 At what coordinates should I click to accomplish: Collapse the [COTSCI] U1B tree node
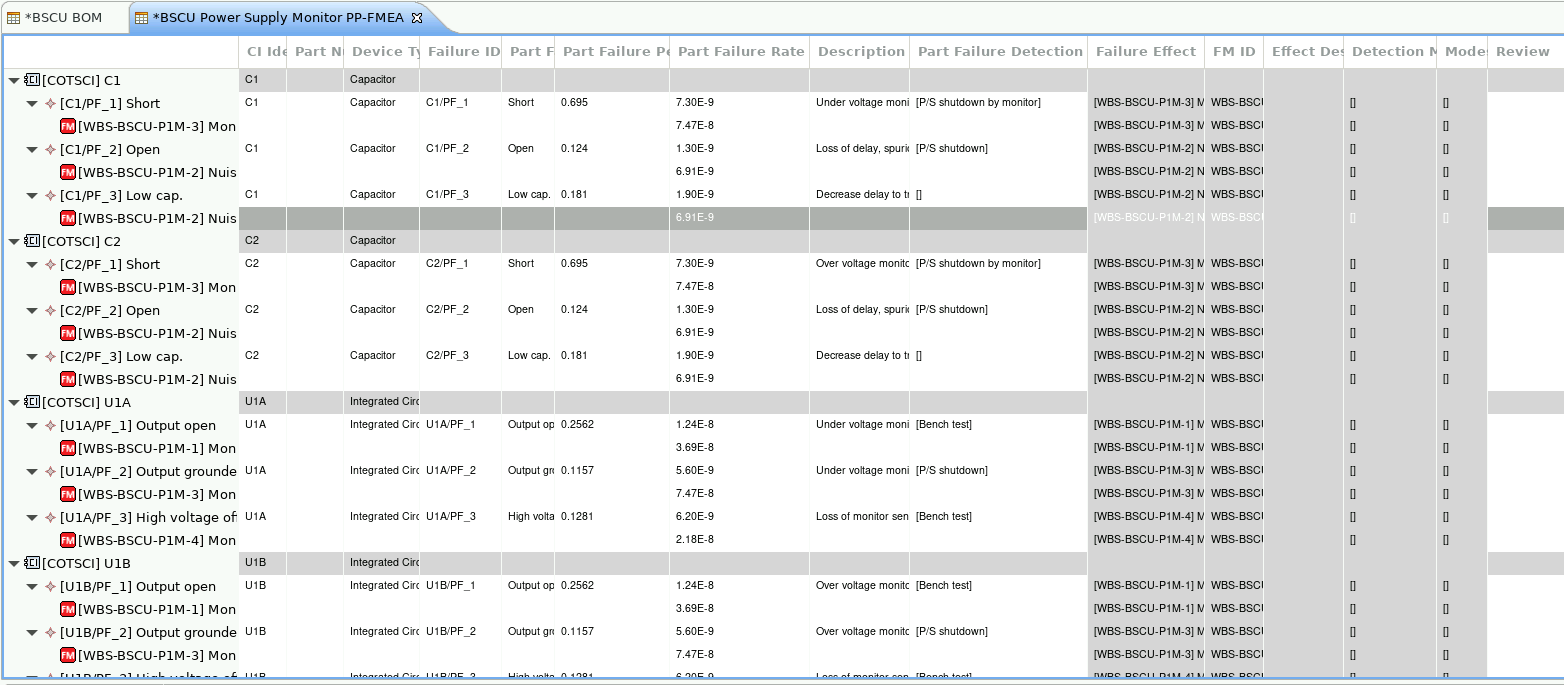coord(14,564)
